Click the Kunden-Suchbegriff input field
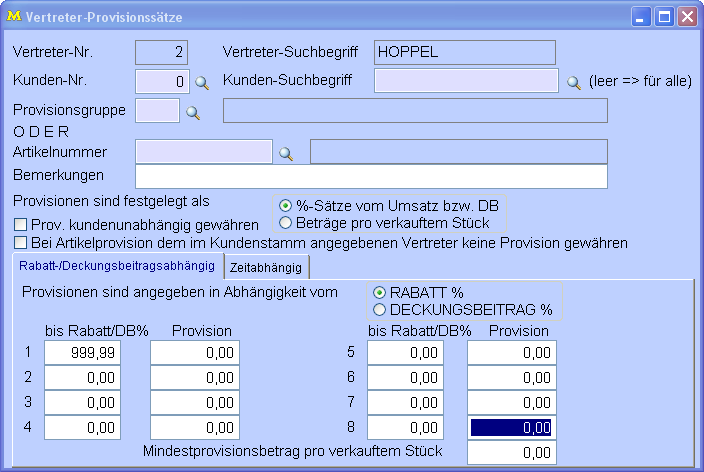Image resolution: width=704 pixels, height=472 pixels. point(466,80)
